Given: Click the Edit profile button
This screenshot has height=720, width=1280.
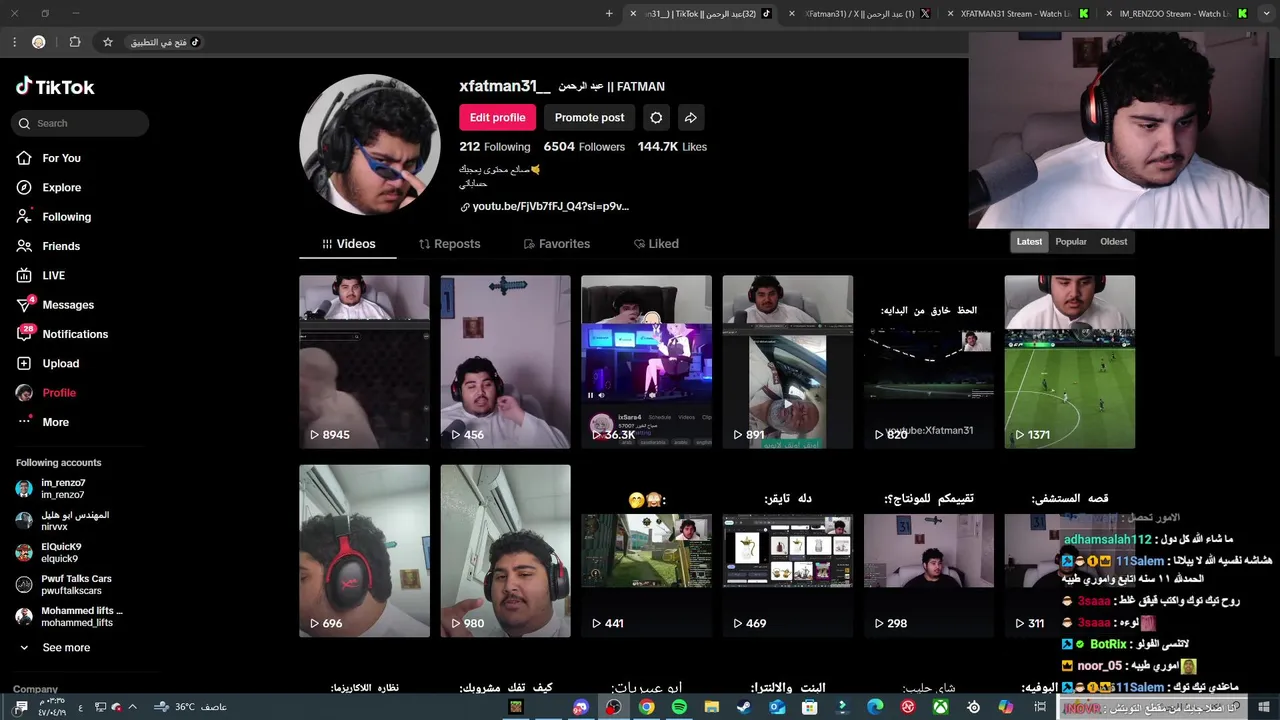Looking at the screenshot, I should point(497,117).
